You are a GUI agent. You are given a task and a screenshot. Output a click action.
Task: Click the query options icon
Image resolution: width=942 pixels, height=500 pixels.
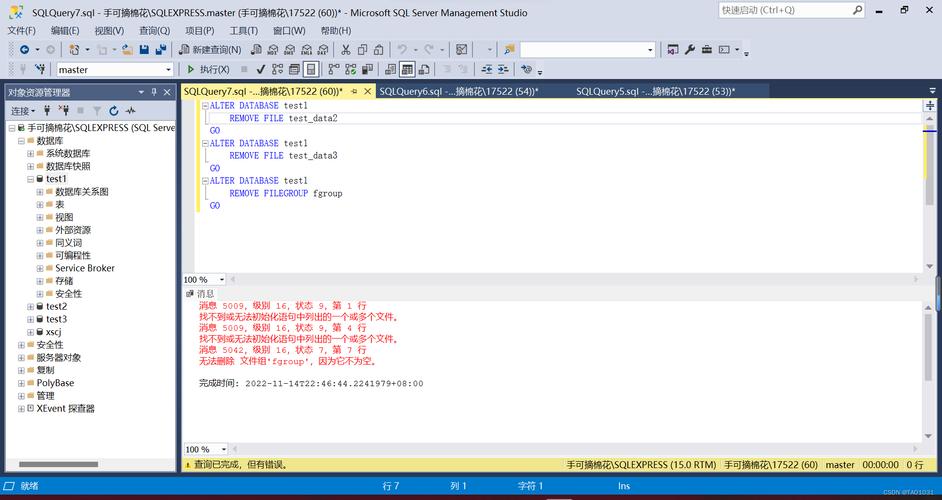[x=294, y=70]
